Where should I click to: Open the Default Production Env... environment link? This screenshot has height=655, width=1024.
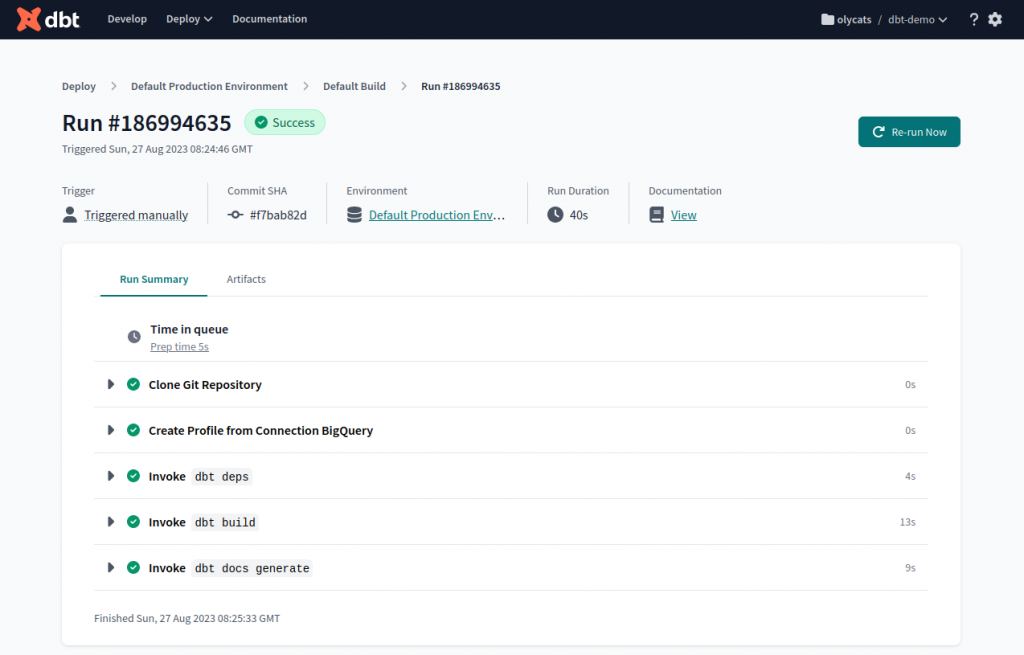(x=437, y=215)
